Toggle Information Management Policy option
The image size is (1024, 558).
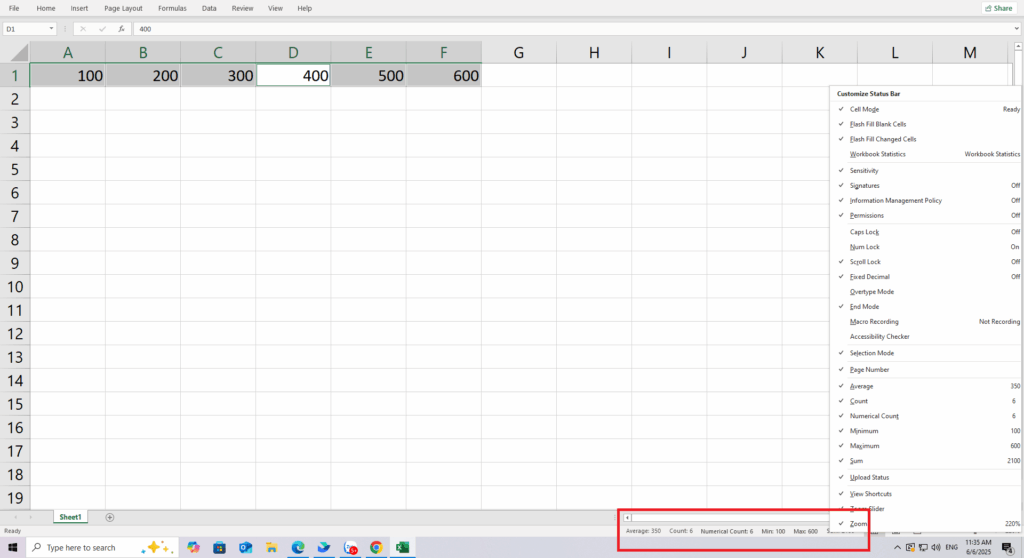click(928, 201)
